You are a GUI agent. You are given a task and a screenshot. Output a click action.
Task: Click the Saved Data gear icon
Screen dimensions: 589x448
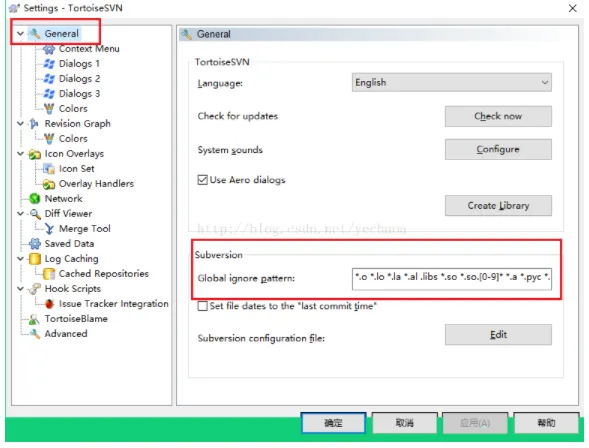[35, 244]
